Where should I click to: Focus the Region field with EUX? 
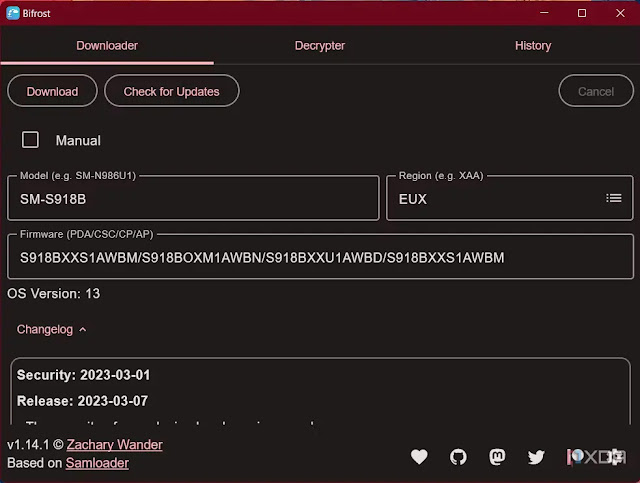click(x=509, y=198)
